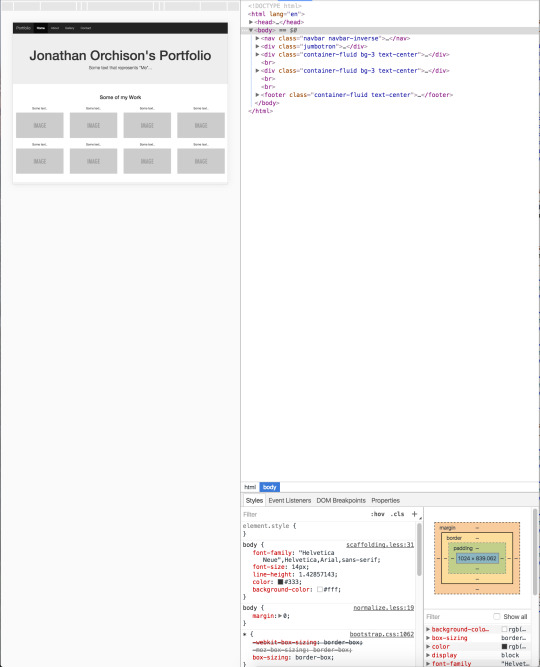The image size is (540, 667).
Task: Click the struck-out -webkit-box-sizing declaration
Action: tap(308, 642)
